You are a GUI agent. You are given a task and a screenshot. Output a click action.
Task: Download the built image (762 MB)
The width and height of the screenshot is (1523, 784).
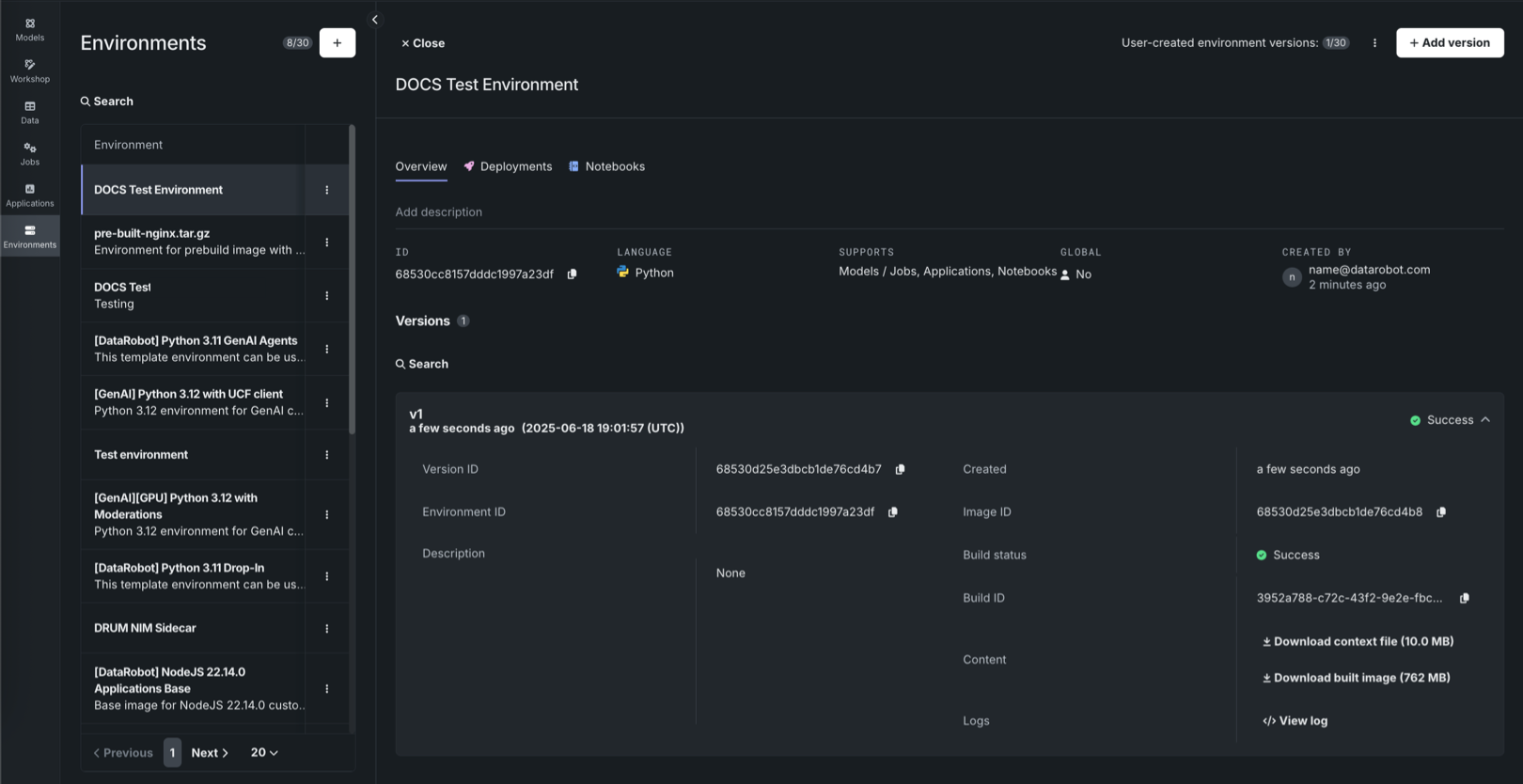click(1356, 678)
